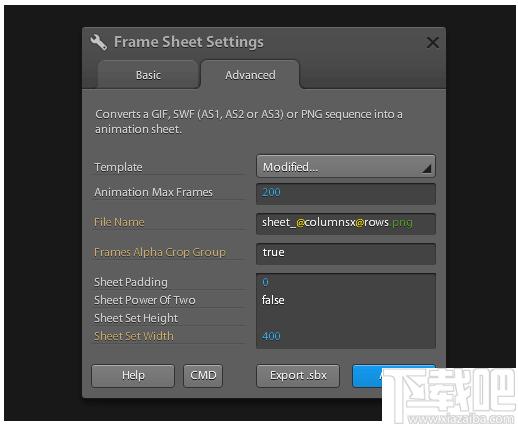Click the blue apply button
The height and width of the screenshot is (424, 518).
[367, 375]
